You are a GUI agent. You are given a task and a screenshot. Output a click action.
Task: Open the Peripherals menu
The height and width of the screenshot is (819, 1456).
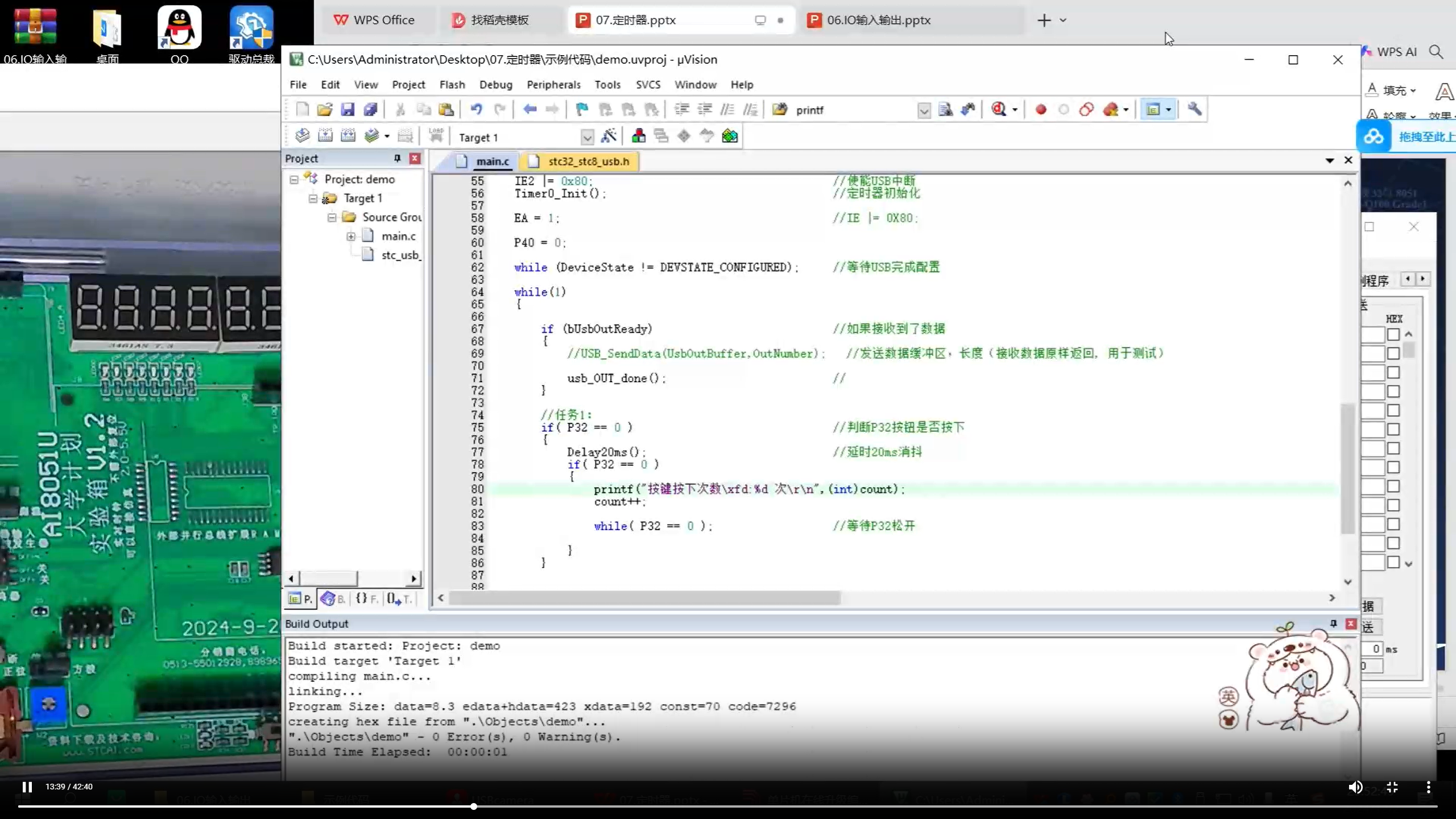(553, 85)
